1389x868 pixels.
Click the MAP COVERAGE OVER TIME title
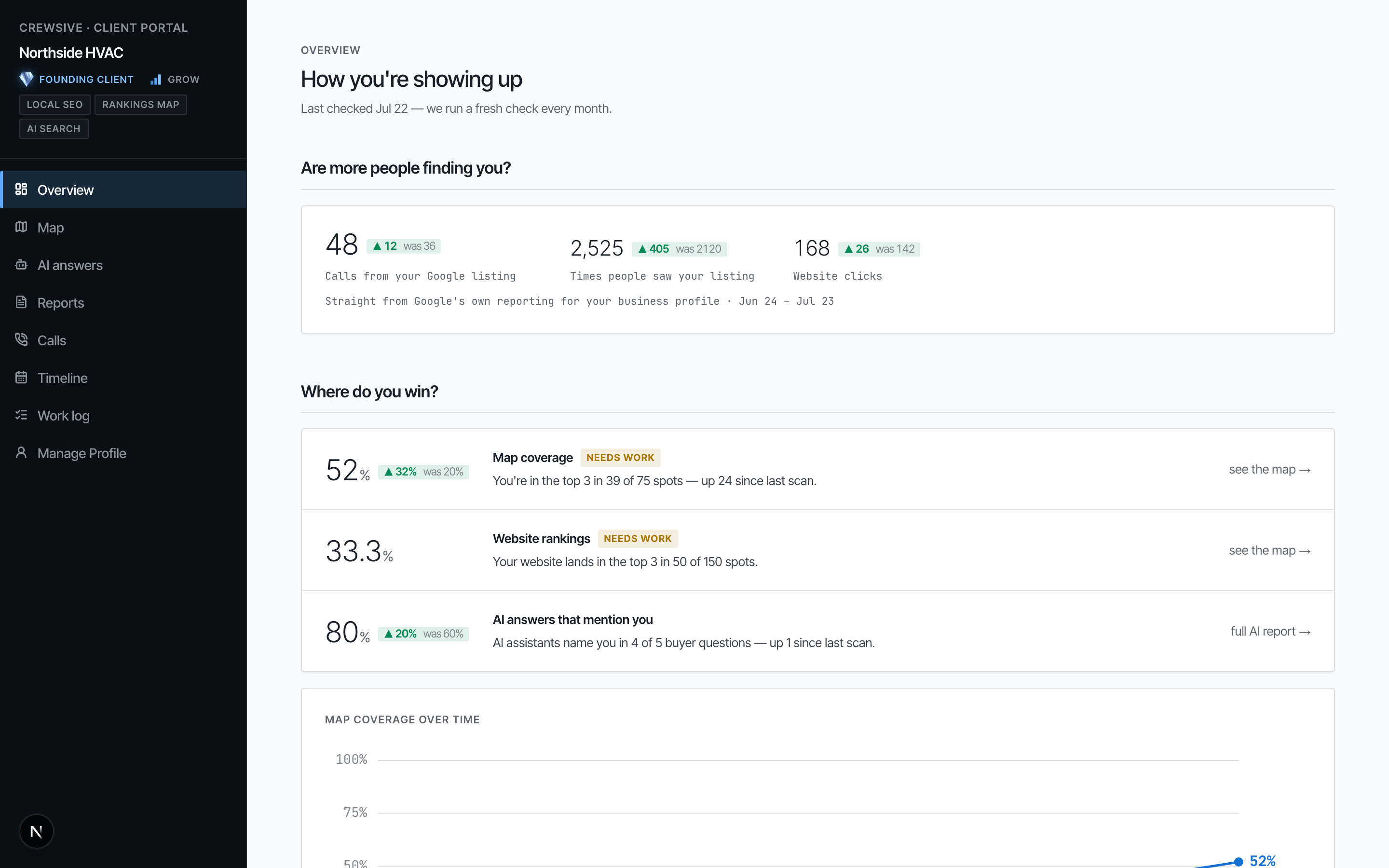pos(402,720)
